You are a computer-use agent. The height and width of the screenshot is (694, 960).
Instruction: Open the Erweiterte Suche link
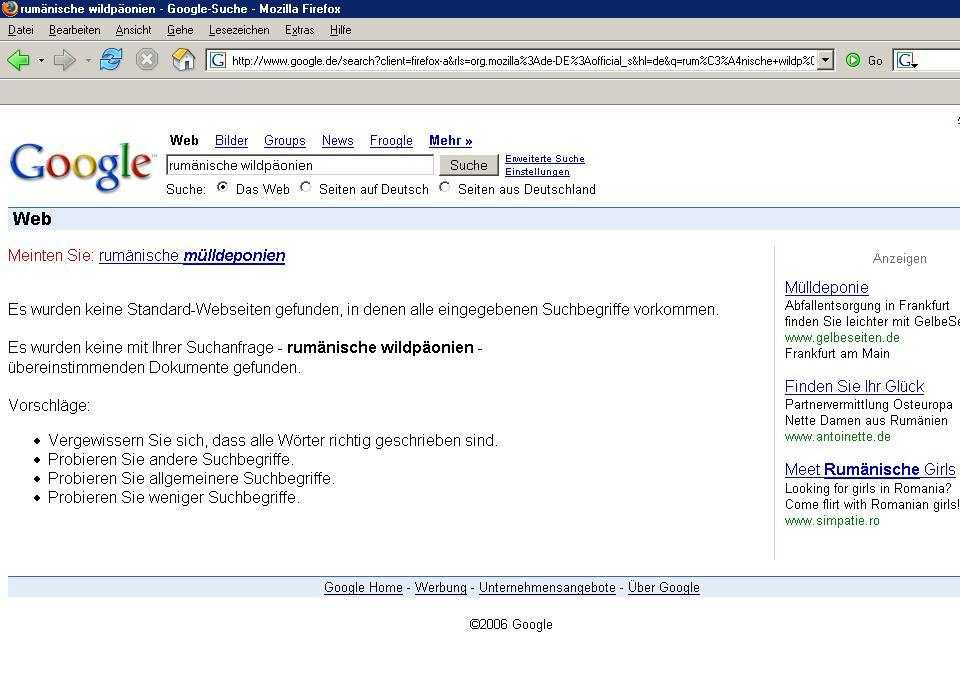point(545,159)
